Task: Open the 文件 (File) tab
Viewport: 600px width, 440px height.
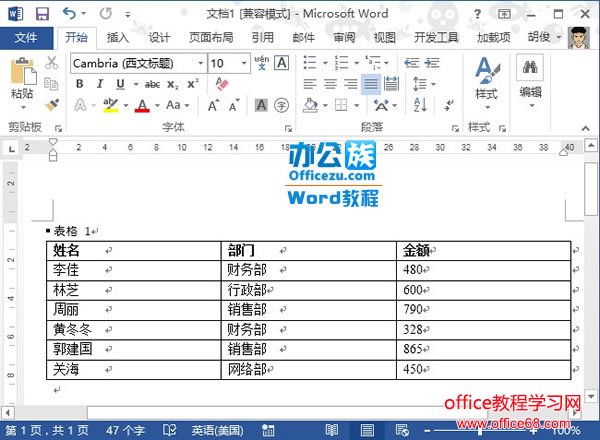Action: pos(26,37)
